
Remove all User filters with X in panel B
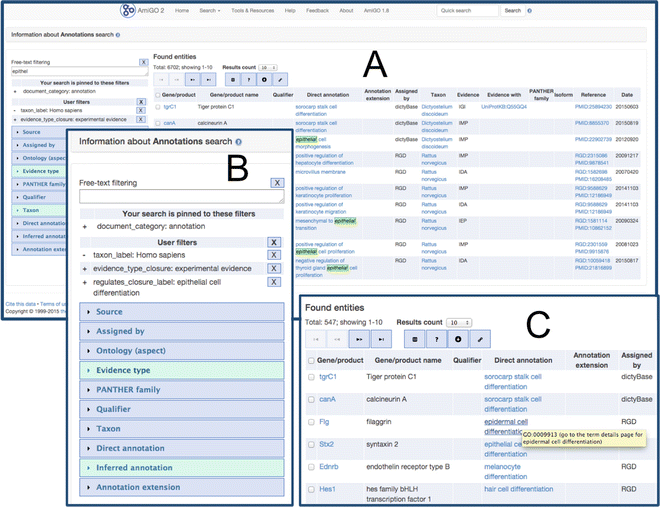(x=274, y=242)
